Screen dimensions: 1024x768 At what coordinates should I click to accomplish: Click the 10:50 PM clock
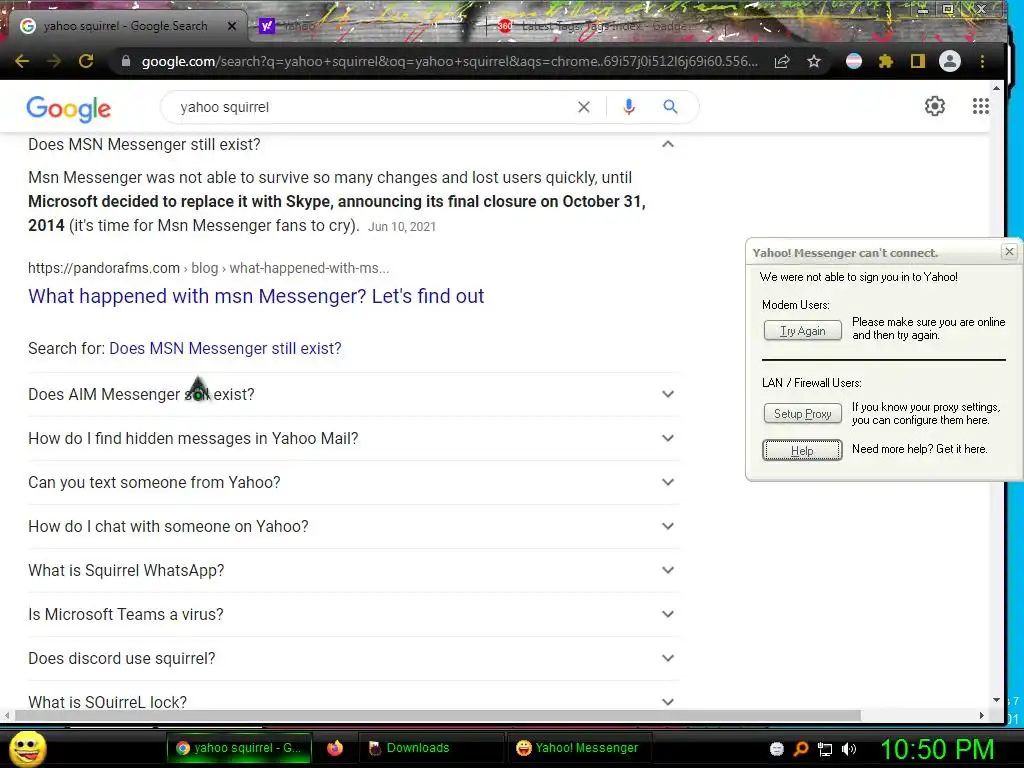[x=937, y=749]
